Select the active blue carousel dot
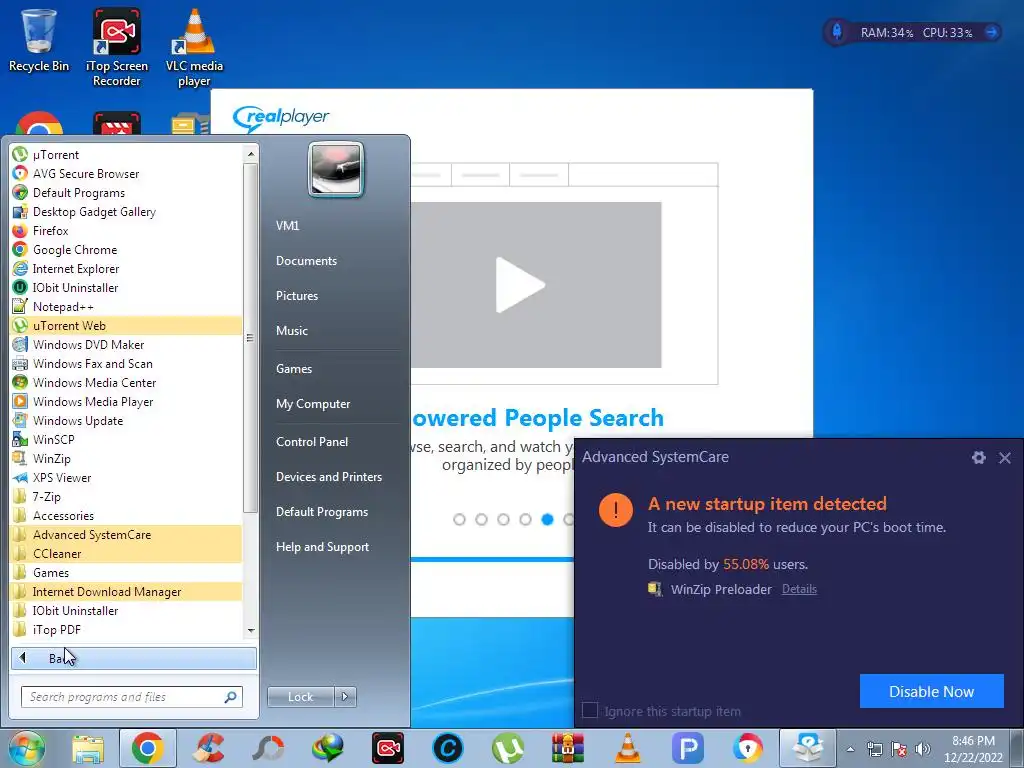1024x768 pixels. pos(547,519)
